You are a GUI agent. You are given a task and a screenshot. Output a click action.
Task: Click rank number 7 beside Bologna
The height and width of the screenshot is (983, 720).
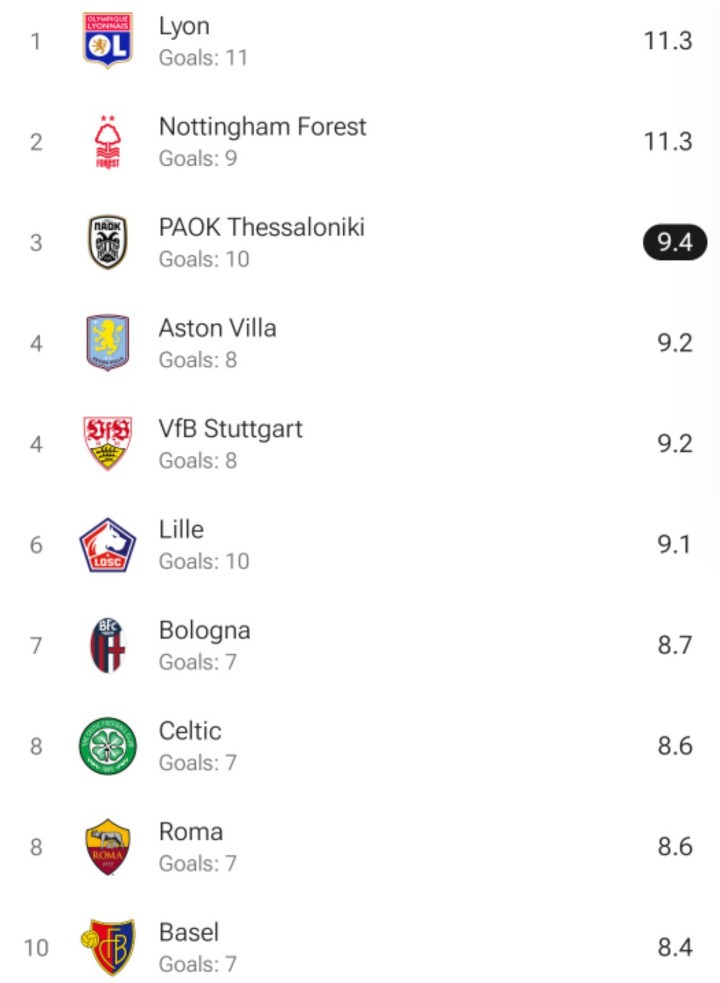(36, 645)
